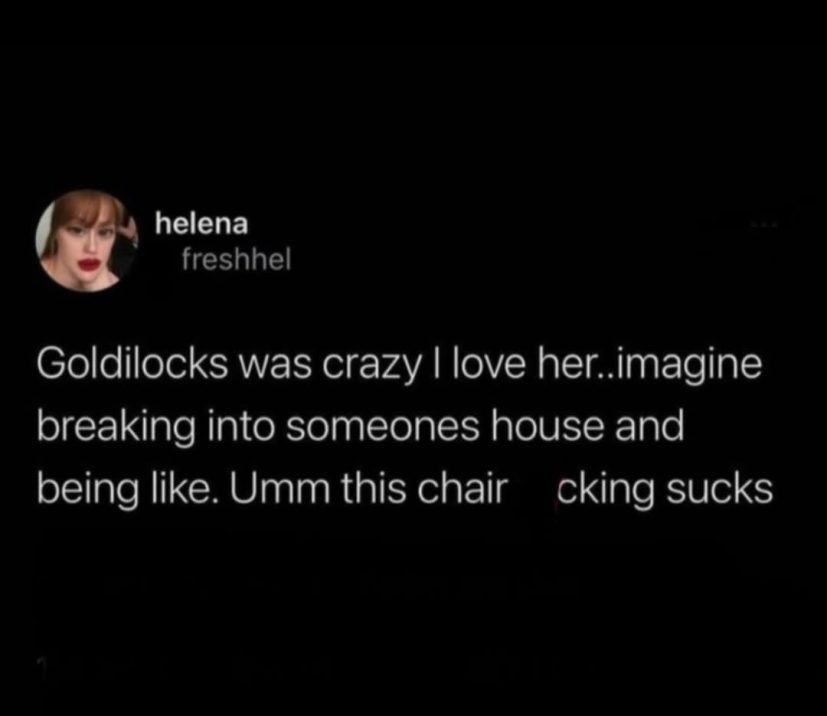827x716 pixels.
Task: Click the display name helena
Action: (201, 224)
